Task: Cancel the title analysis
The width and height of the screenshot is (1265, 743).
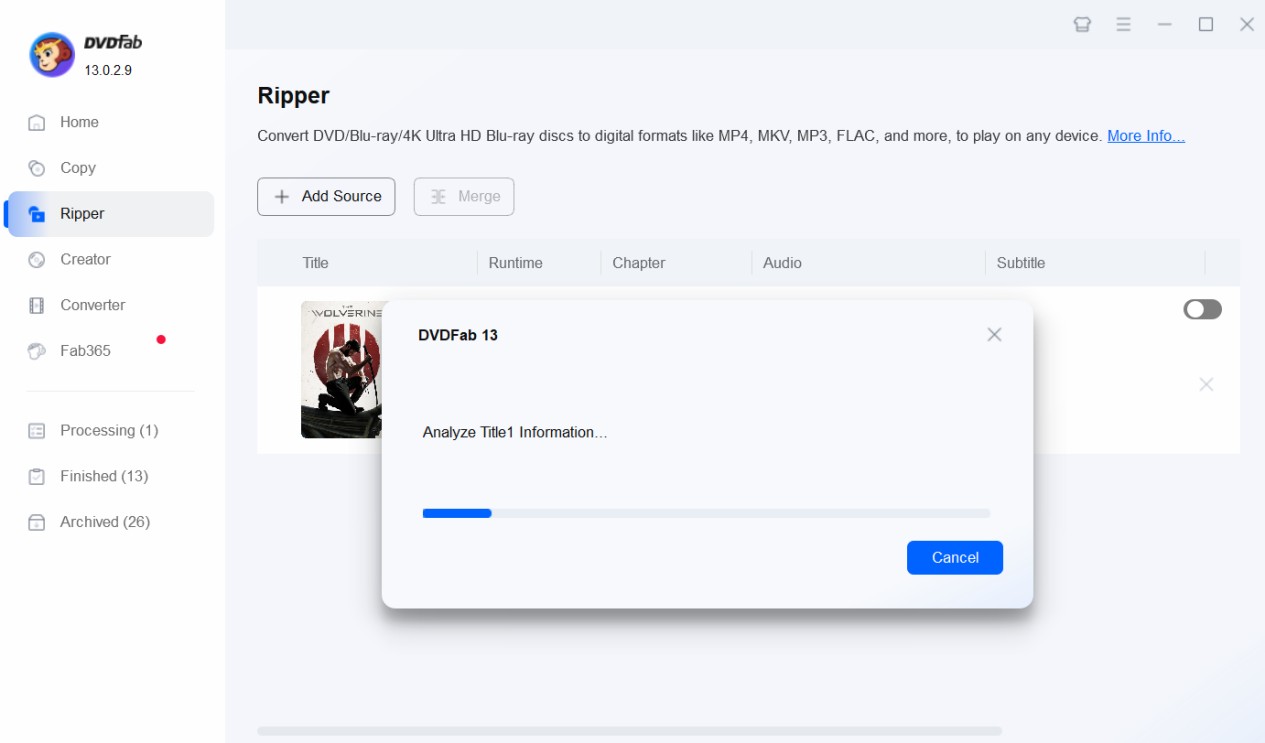Action: click(x=955, y=558)
